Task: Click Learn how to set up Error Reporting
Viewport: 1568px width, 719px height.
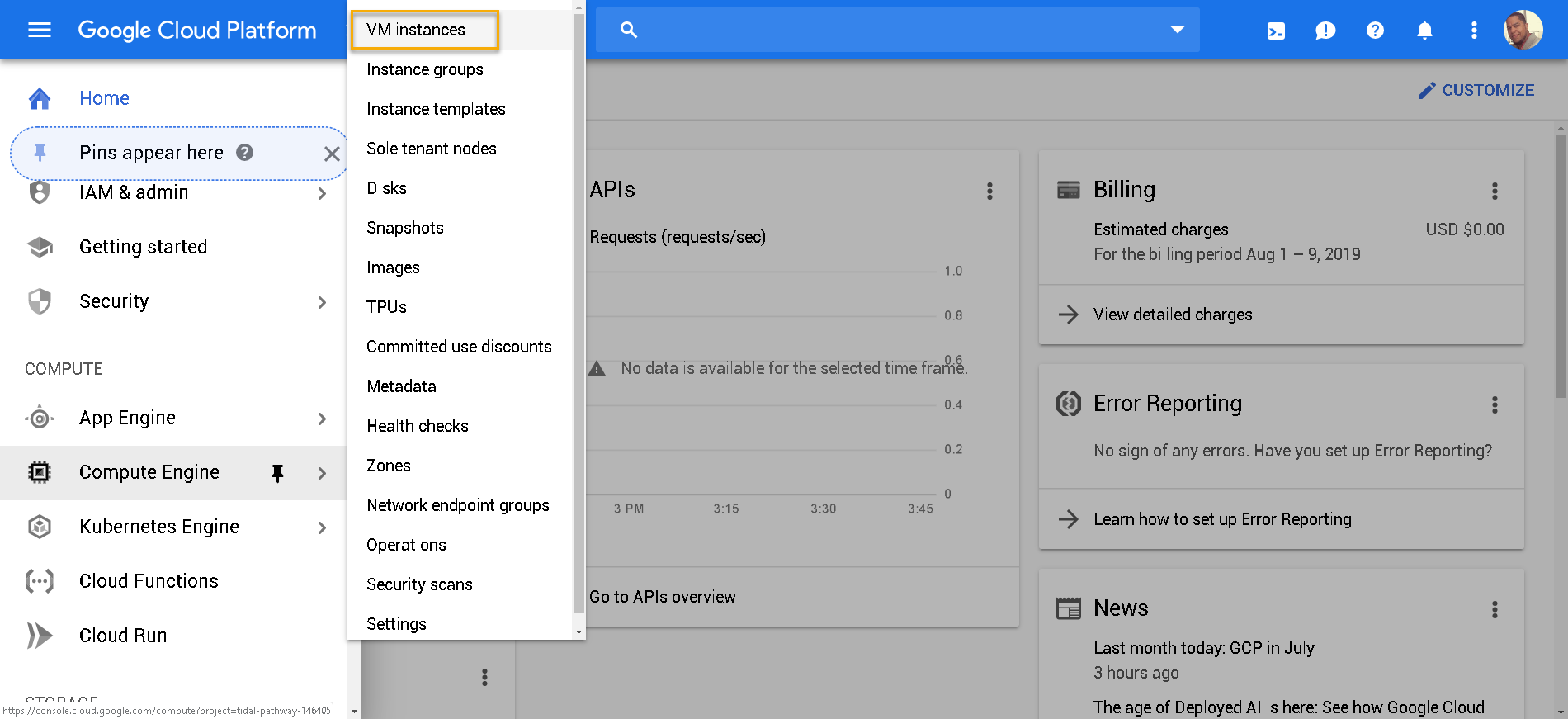Action: pyautogui.click(x=1222, y=519)
